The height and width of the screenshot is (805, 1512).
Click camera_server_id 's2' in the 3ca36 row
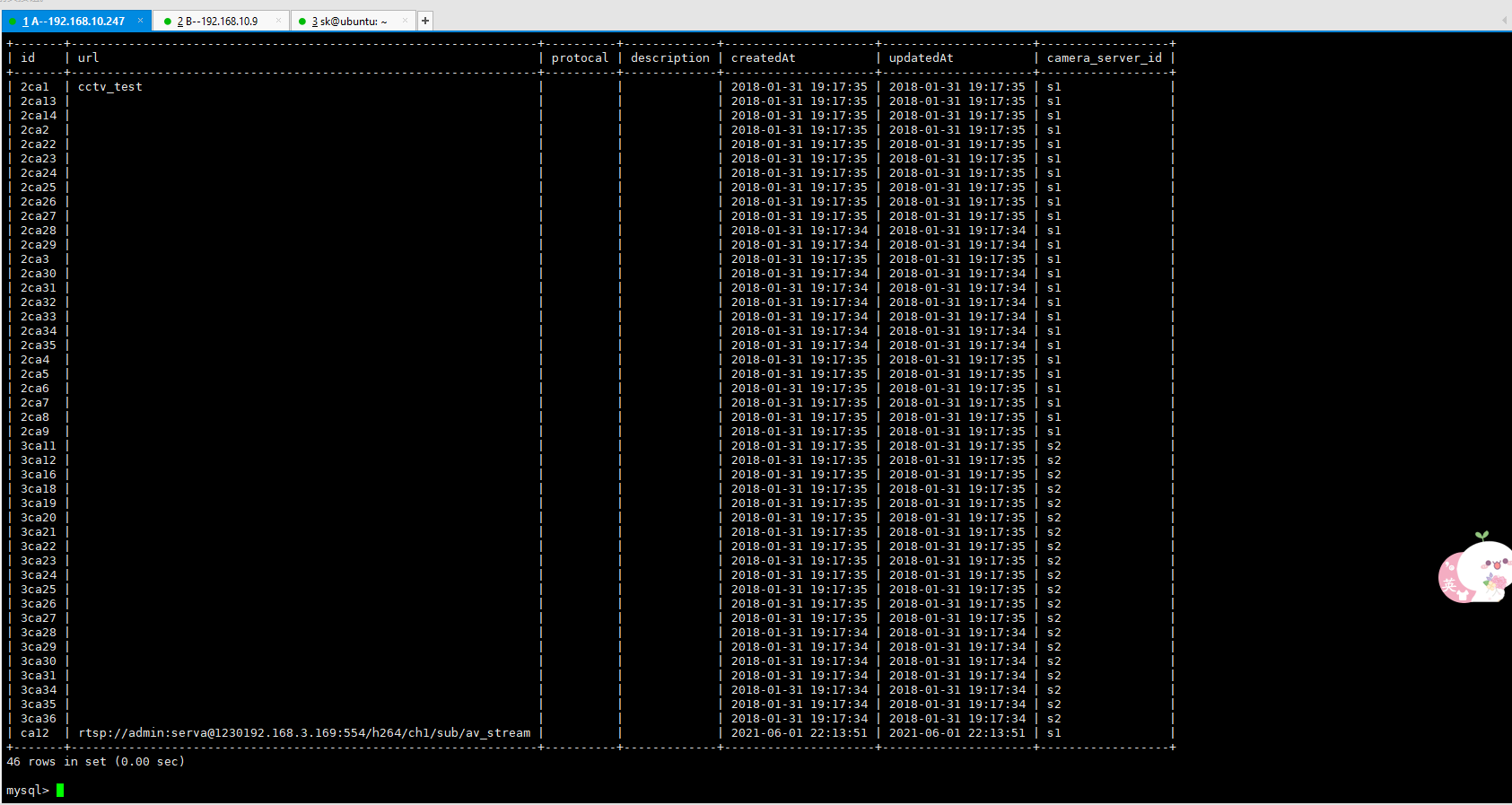(x=1053, y=719)
